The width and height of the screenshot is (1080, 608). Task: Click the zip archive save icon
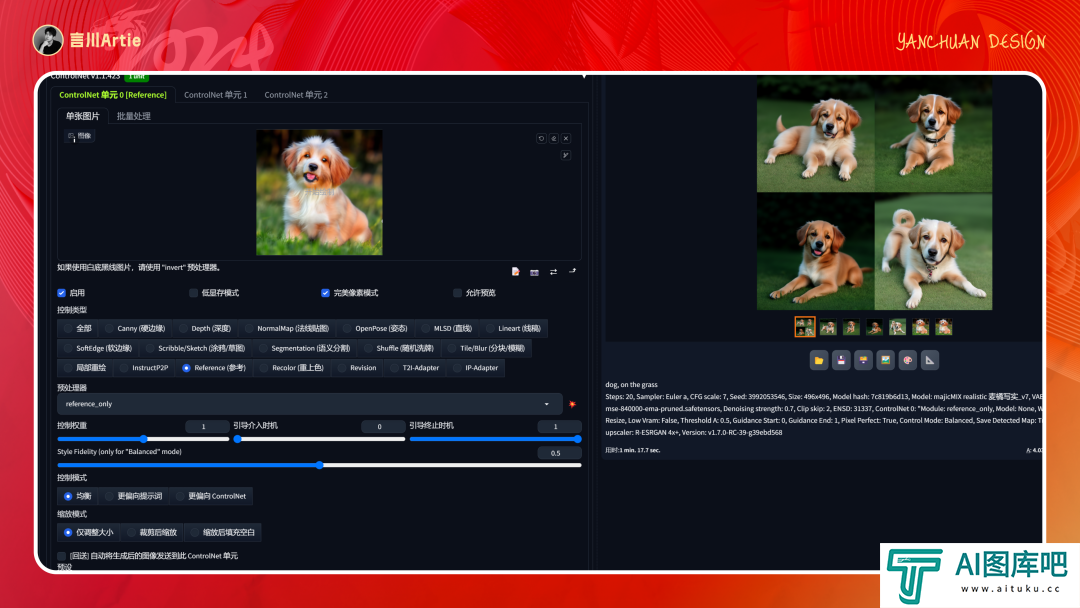863,360
